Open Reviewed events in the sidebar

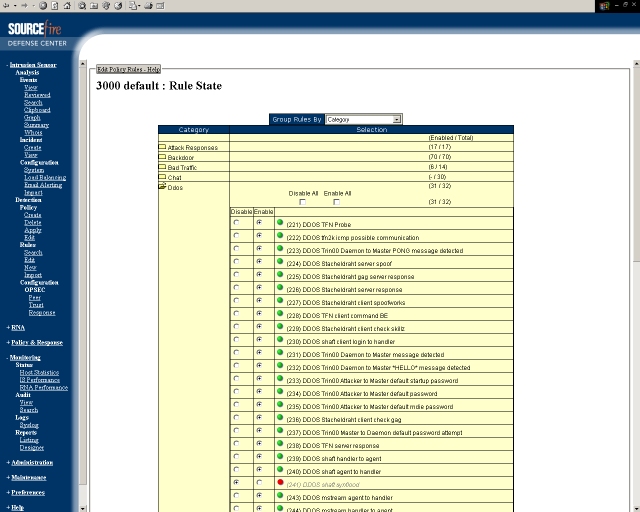coord(37,95)
